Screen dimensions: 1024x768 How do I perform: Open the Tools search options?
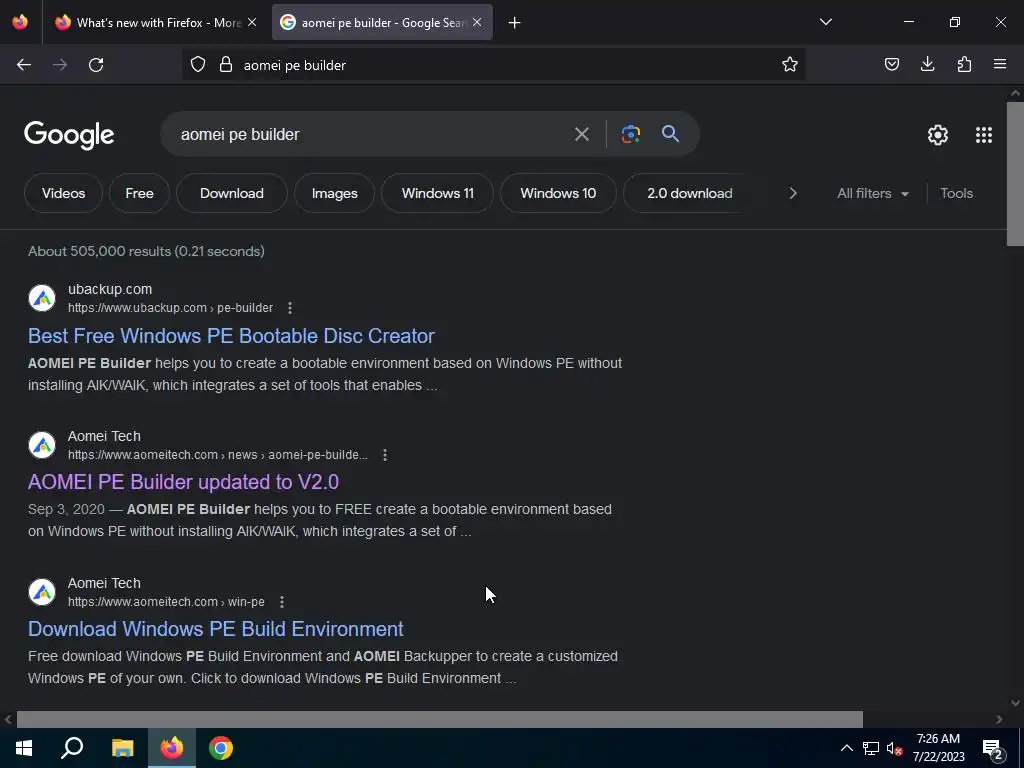pyautogui.click(x=956, y=193)
